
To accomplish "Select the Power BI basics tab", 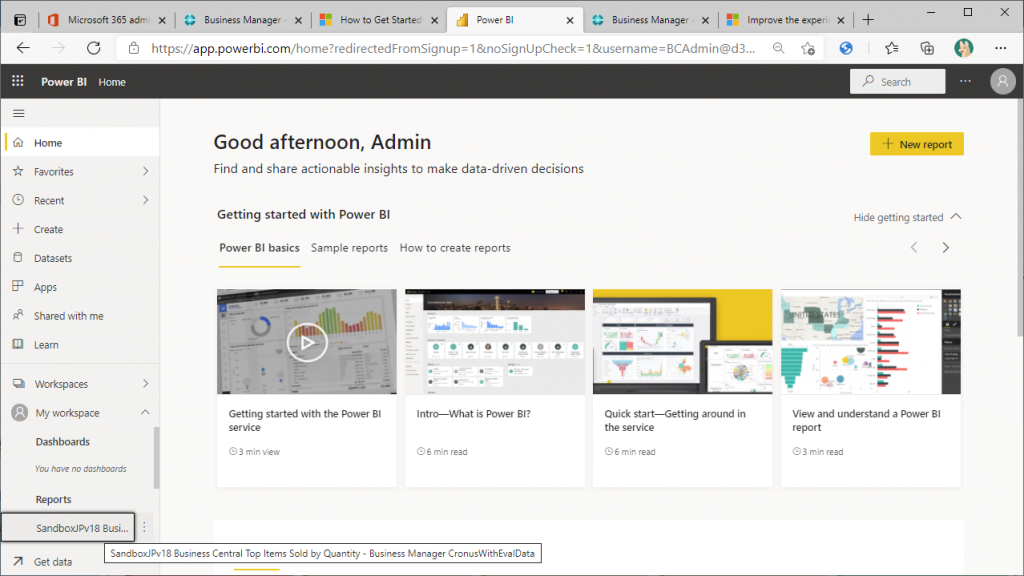I will click(259, 248).
